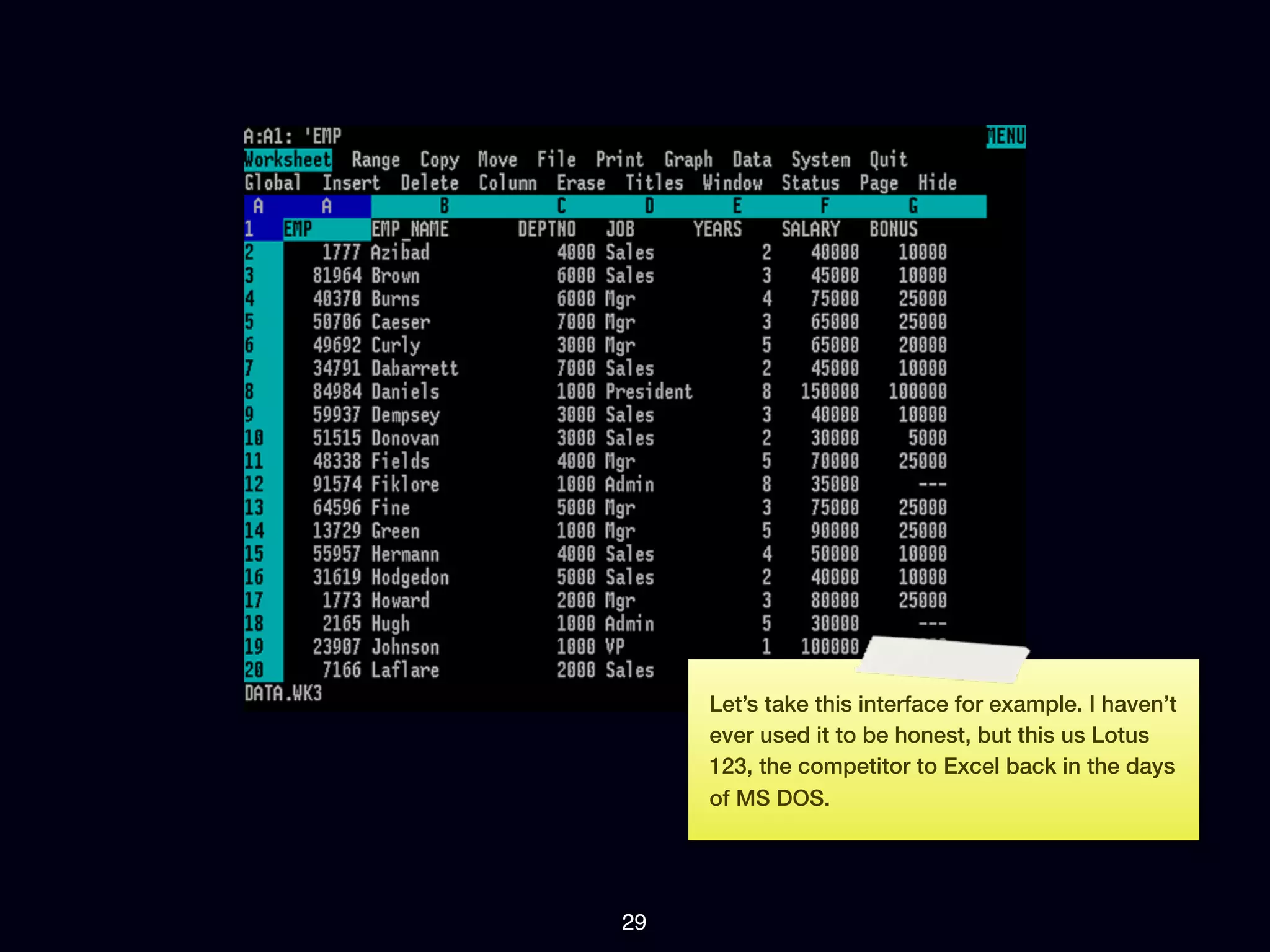Image resolution: width=1270 pixels, height=952 pixels.
Task: Click Quit in the menu bar
Action: tap(889, 160)
